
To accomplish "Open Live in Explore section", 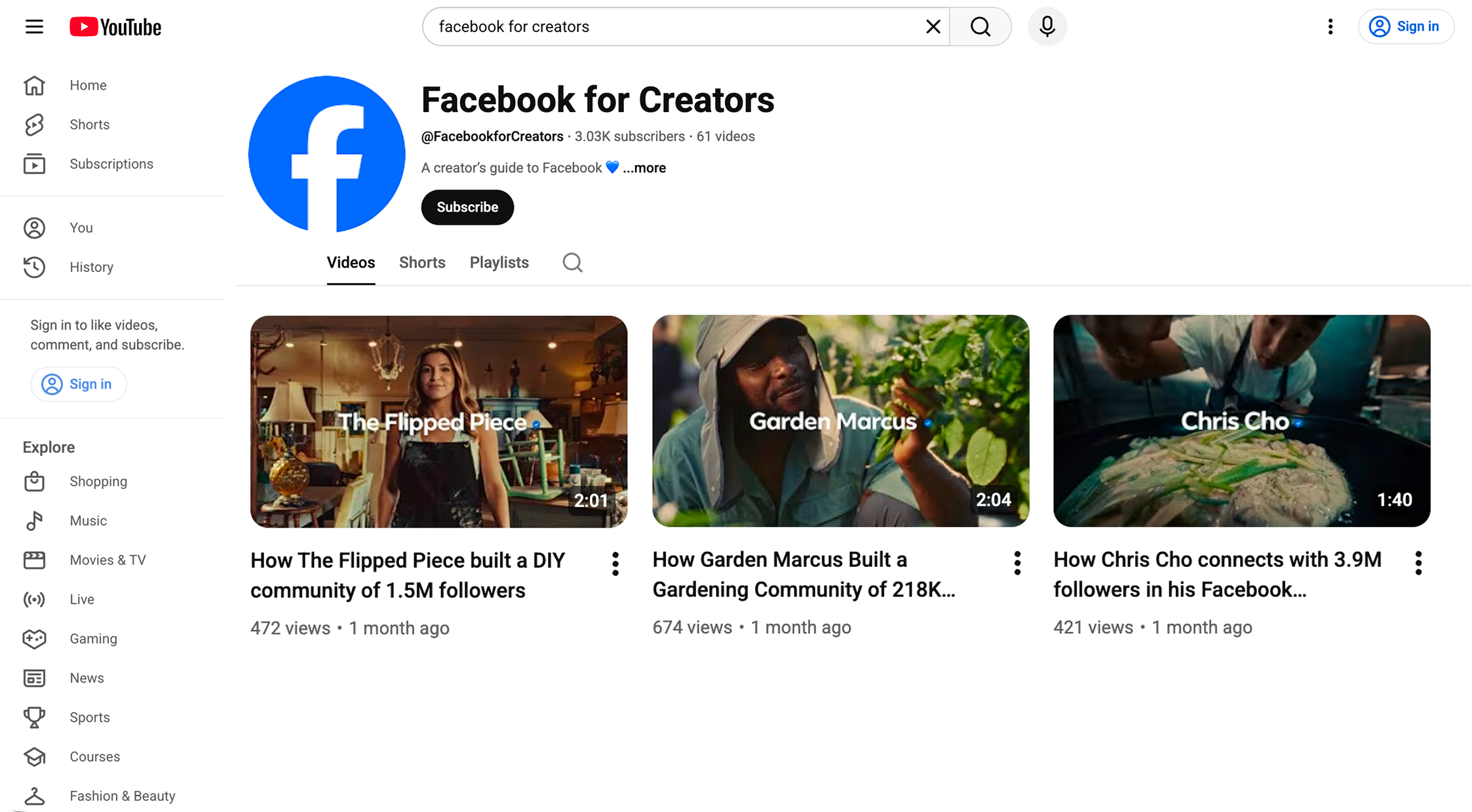I will pyautogui.click(x=82, y=600).
